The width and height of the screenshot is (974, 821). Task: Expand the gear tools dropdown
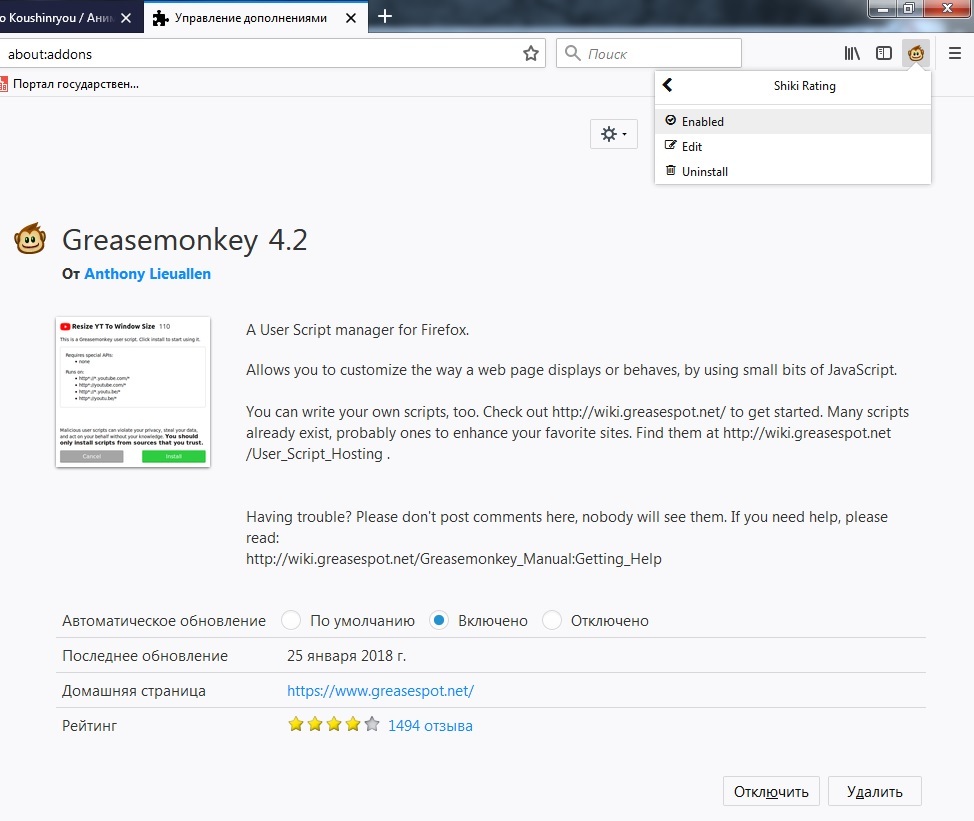613,134
